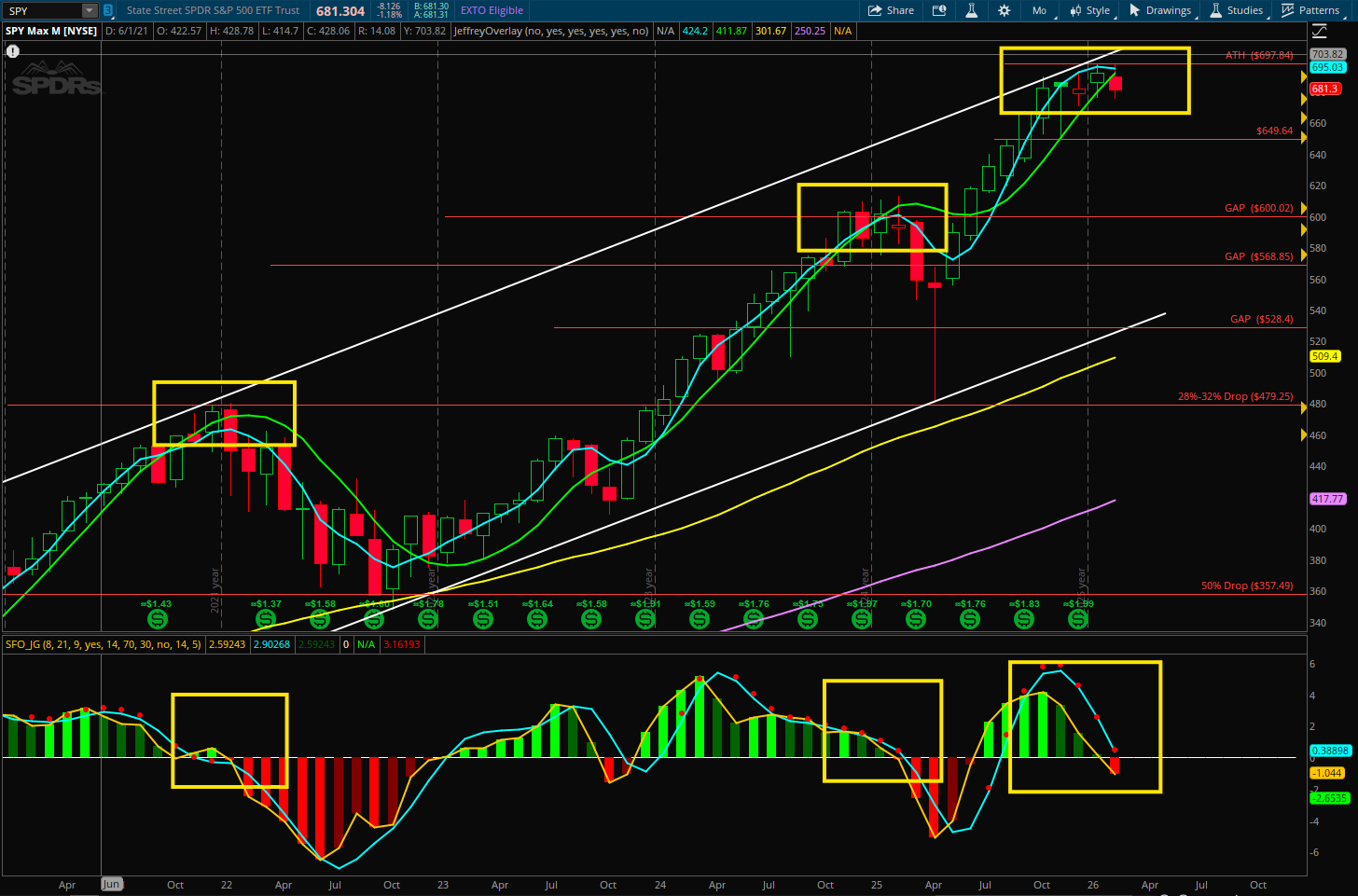Click the JeffreyOverlay yellow value 301.67
This screenshot has height=896, width=1358.
770,31
